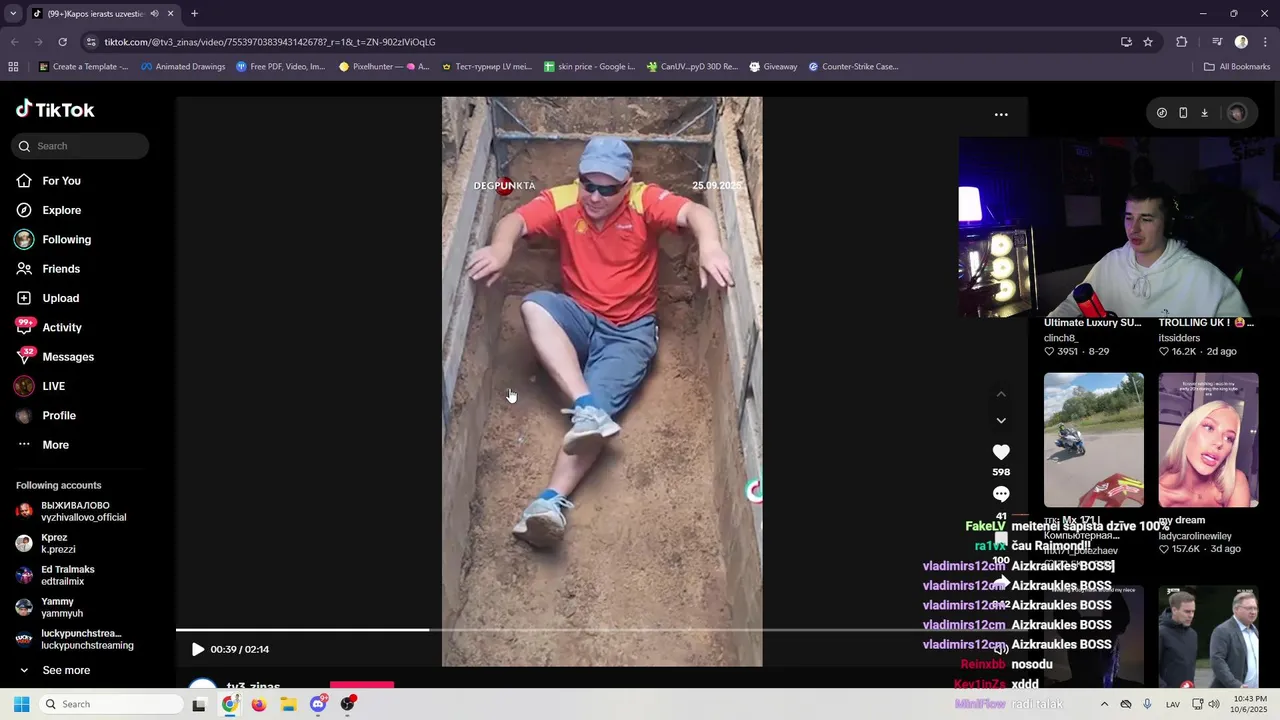This screenshot has width=1280, height=720.
Task: Go back in browser history
Action: click(14, 42)
